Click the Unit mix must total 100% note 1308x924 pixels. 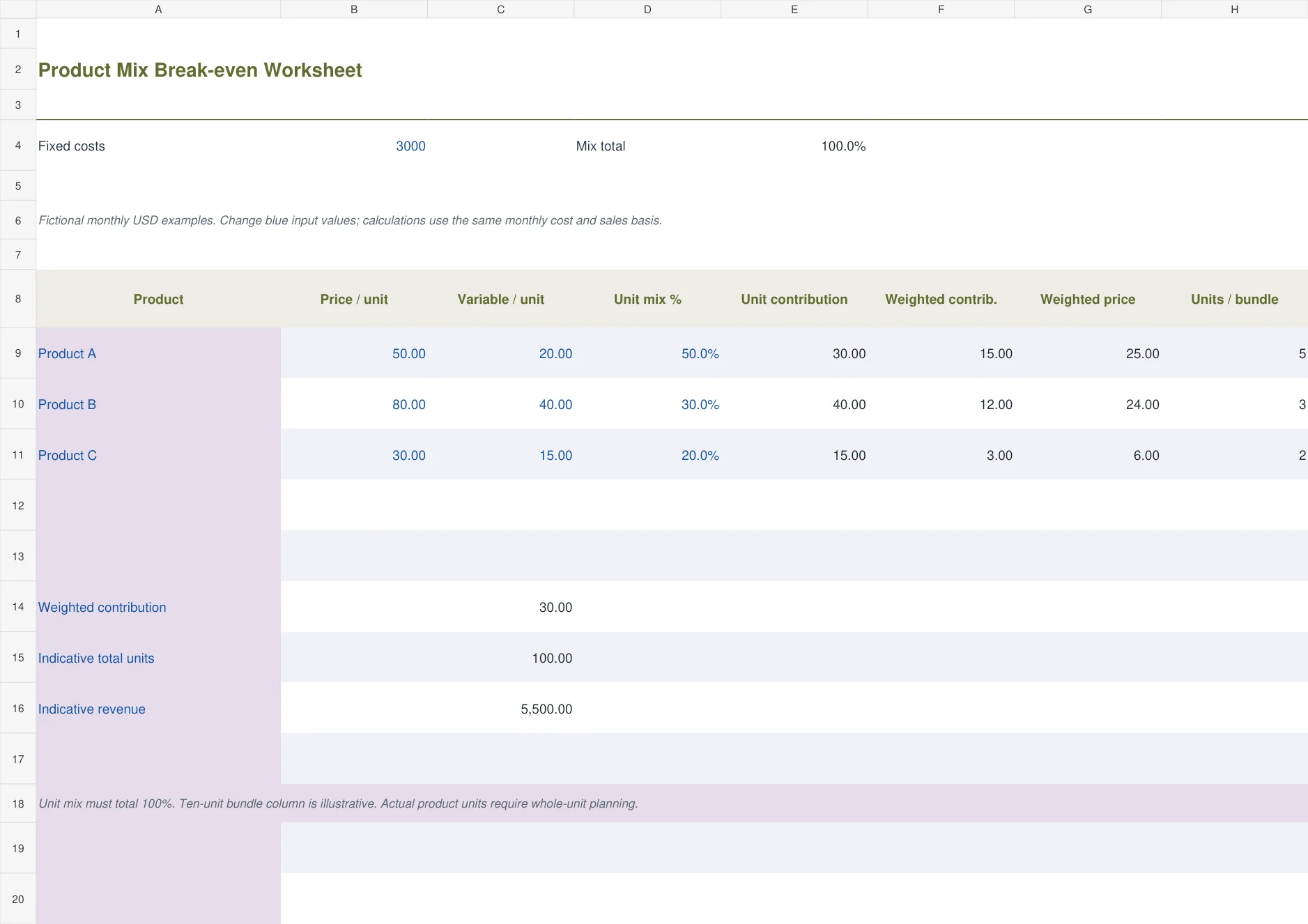(x=338, y=803)
